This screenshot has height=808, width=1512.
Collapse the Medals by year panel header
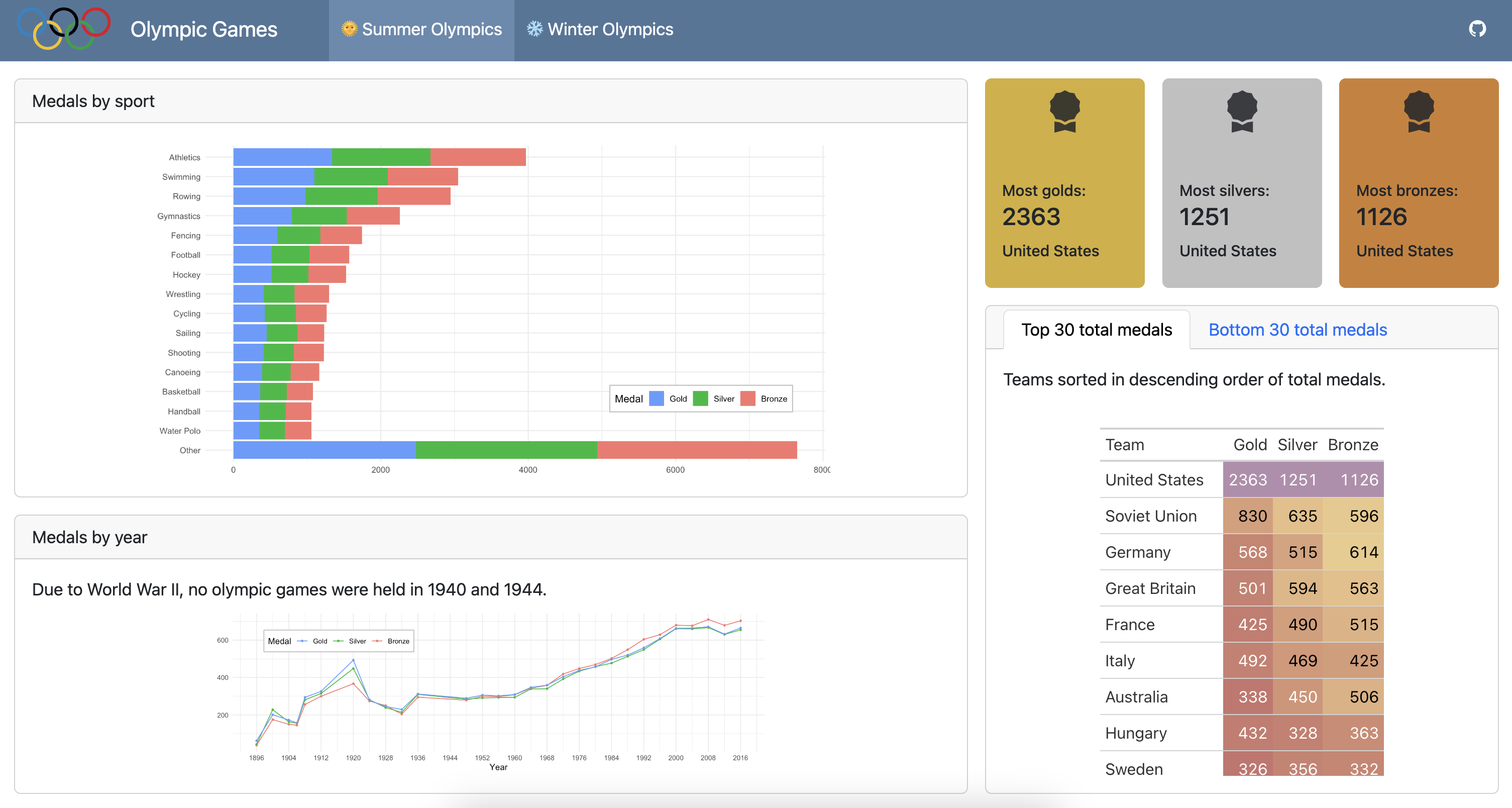click(x=90, y=537)
